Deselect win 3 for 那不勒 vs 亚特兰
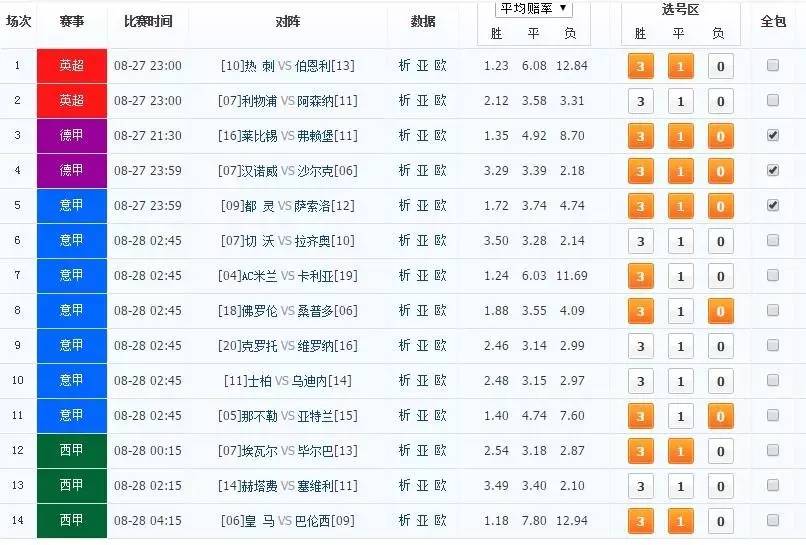This screenshot has height=545, width=806. [640, 416]
